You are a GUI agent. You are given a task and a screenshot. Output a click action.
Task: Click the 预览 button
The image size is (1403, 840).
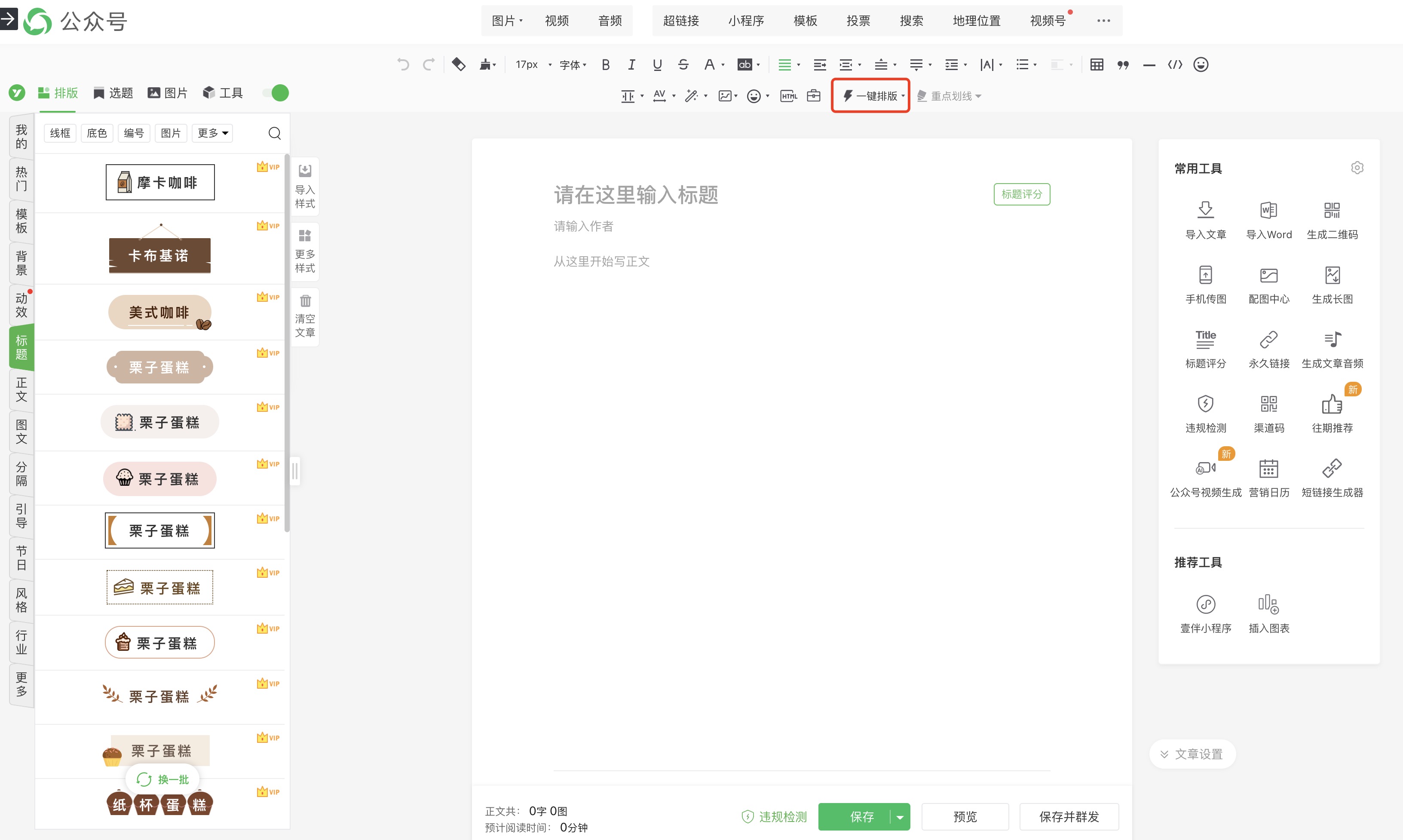tap(965, 816)
